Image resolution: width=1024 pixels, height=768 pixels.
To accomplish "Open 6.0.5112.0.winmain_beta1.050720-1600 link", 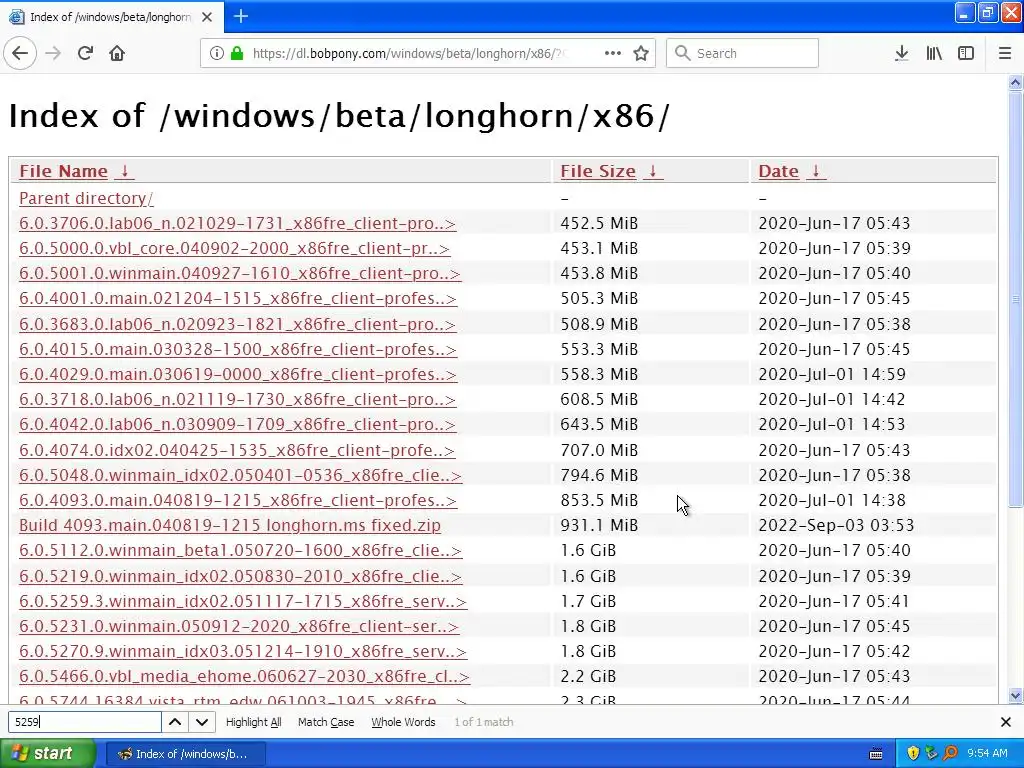I will (x=240, y=551).
